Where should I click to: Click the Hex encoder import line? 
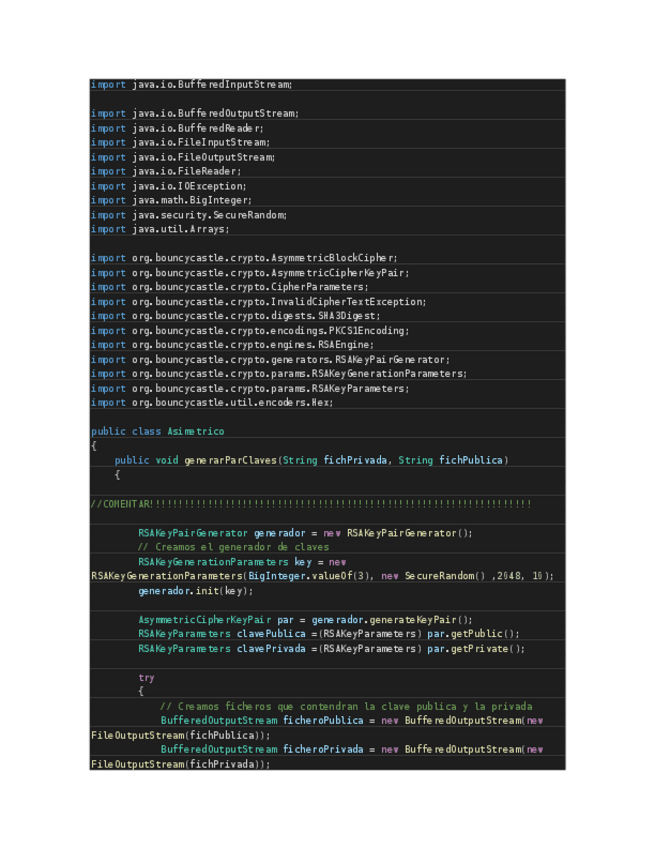[x=212, y=402]
